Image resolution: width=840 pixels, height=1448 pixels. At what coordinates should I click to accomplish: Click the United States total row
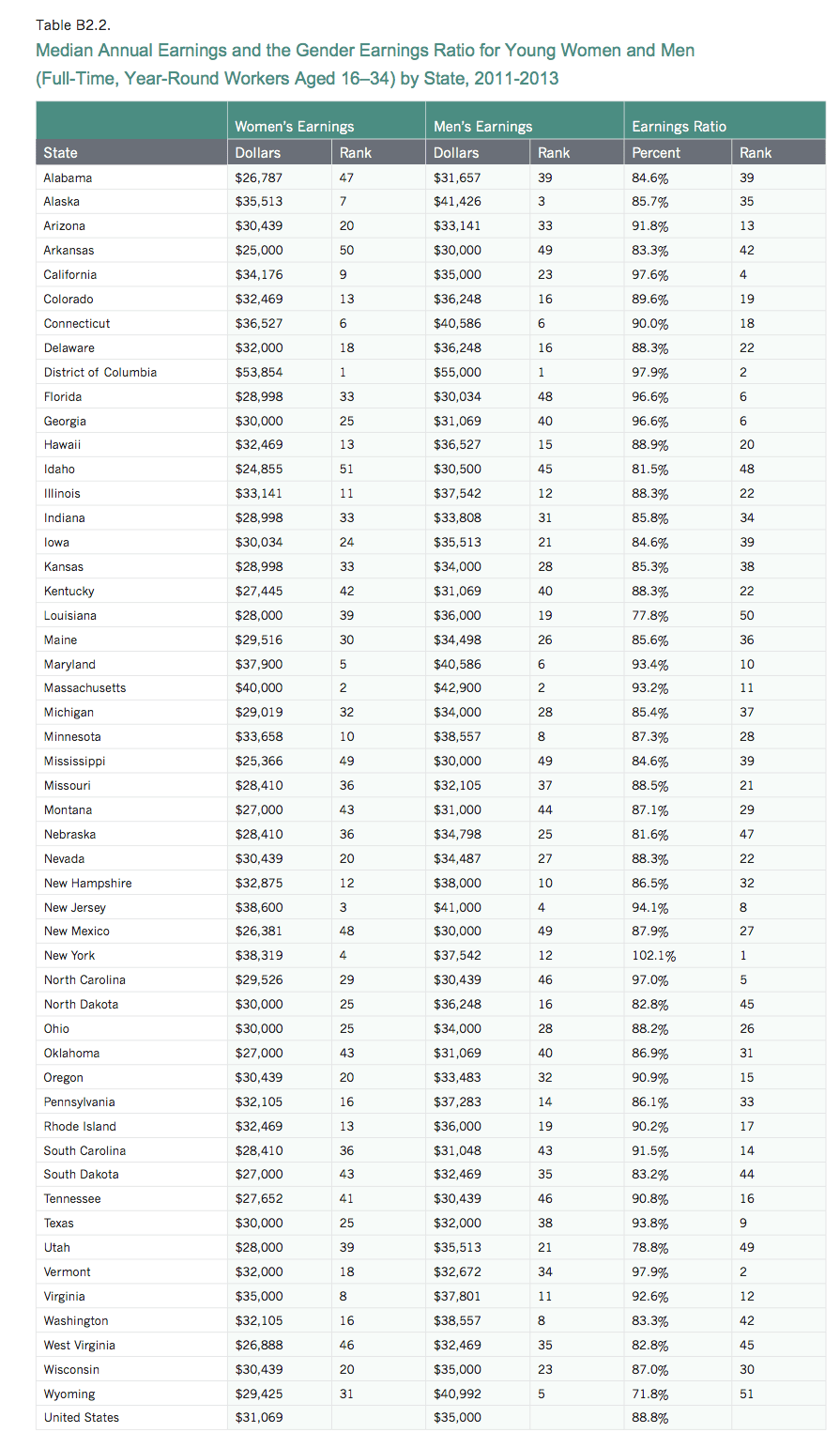click(x=82, y=1417)
